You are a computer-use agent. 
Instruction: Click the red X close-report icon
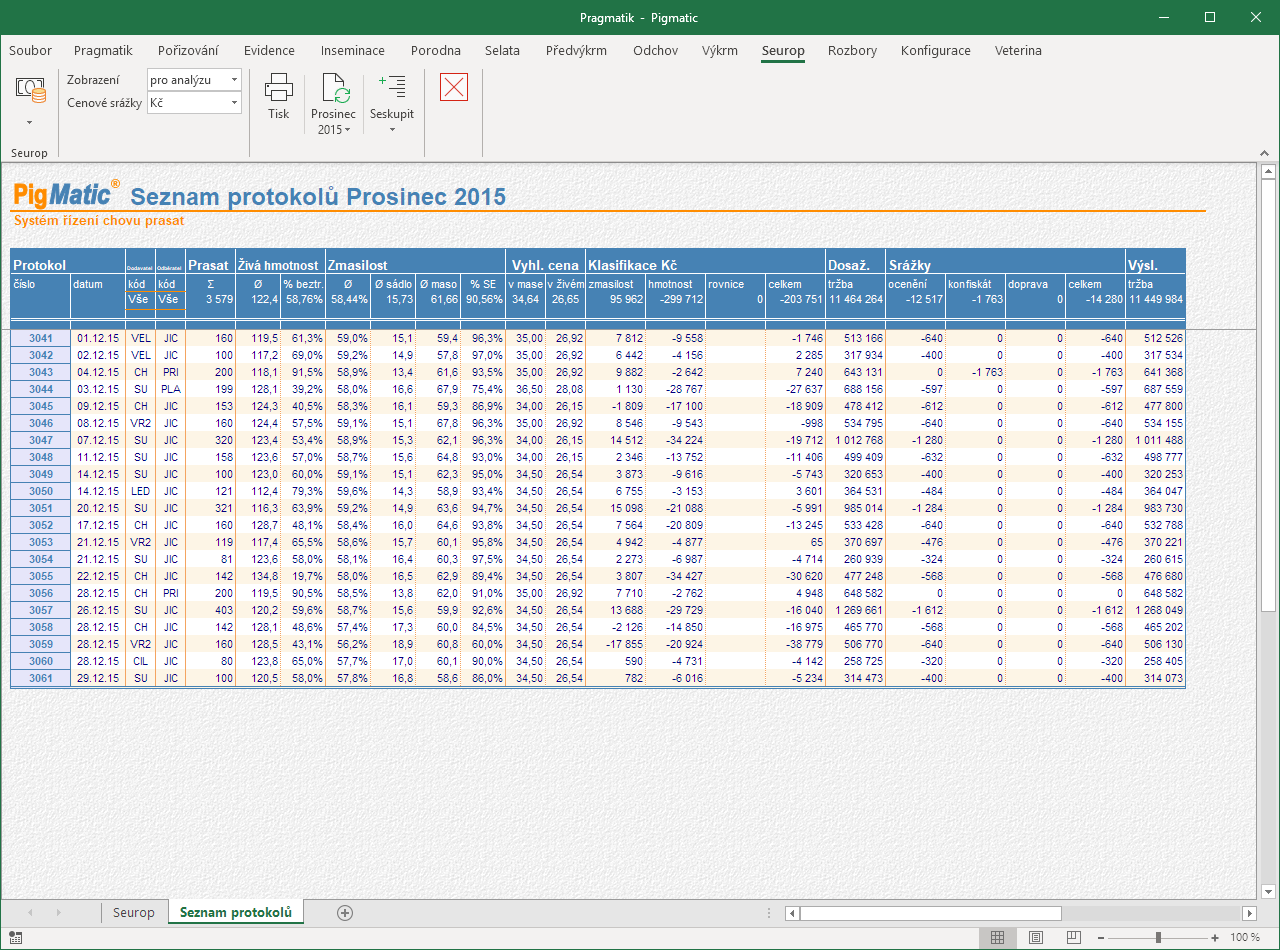[x=454, y=87]
